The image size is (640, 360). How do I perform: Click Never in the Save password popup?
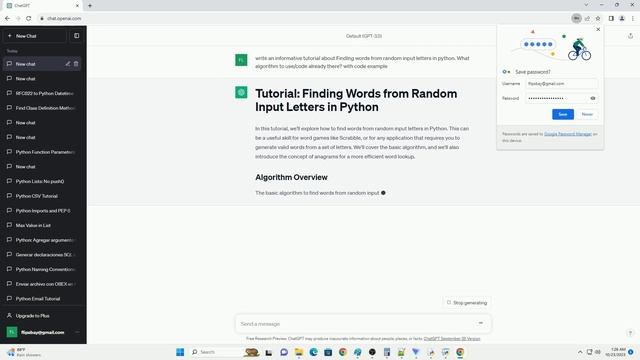(x=587, y=114)
